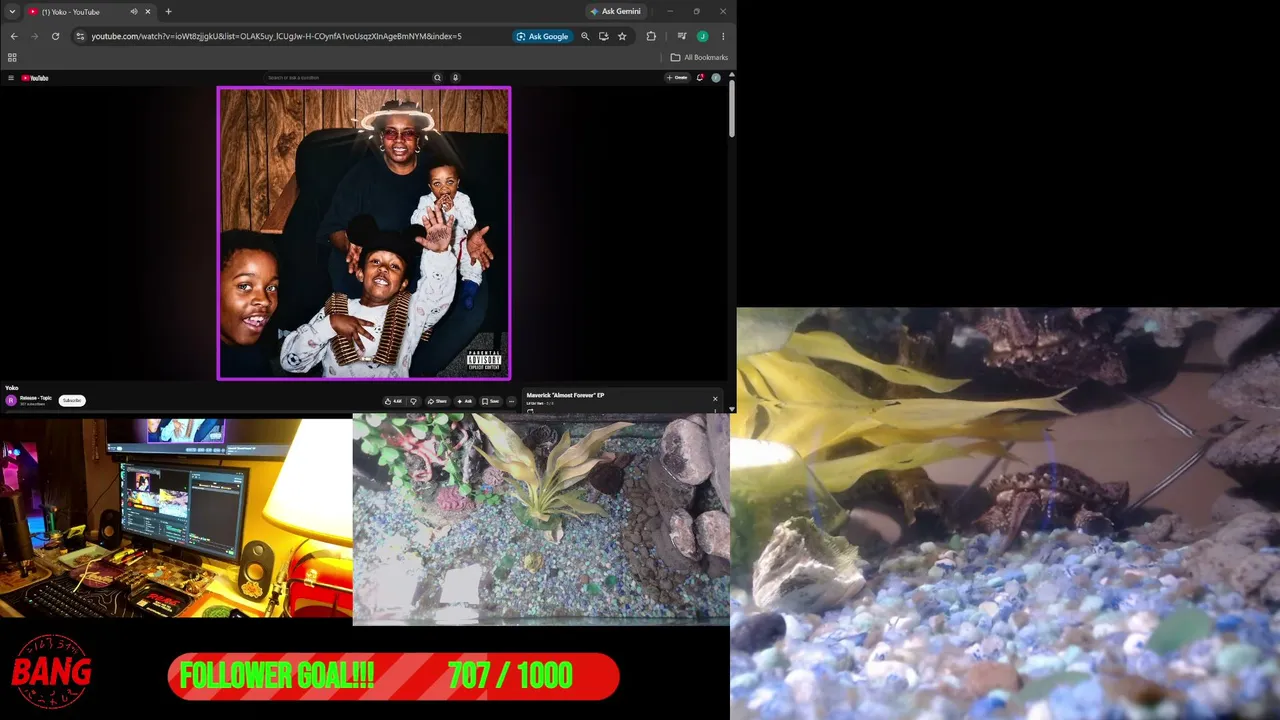This screenshot has width=1280, height=720.
Task: Click the Maverick "Almost Forever" EP playlist title
Action: tap(565, 395)
